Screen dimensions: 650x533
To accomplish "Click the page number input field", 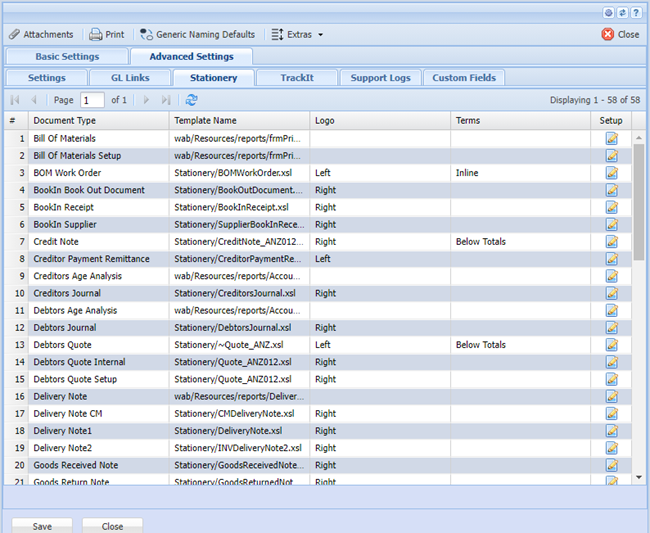I will click(92, 100).
